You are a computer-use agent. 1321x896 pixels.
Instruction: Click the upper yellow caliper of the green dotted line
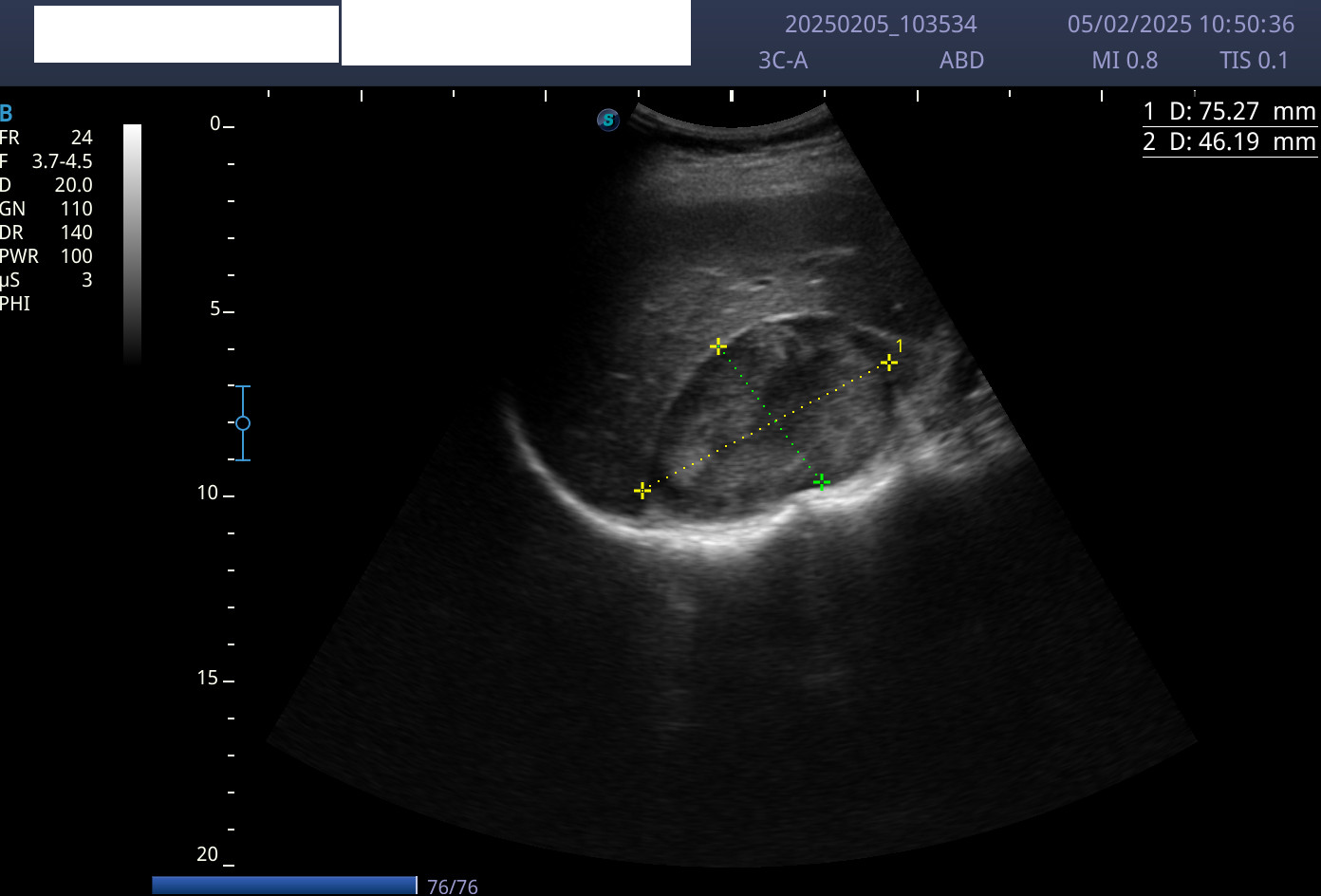pos(718,346)
